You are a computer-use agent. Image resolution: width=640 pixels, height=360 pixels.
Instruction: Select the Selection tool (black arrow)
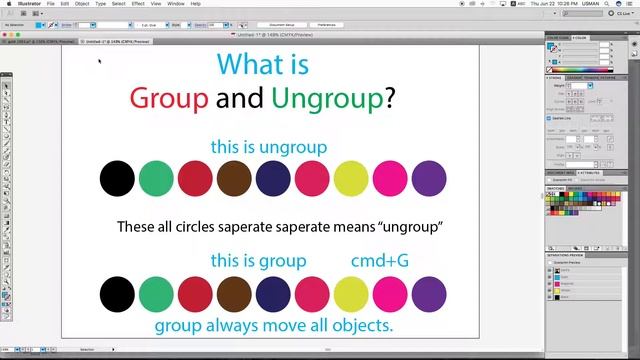point(6,86)
